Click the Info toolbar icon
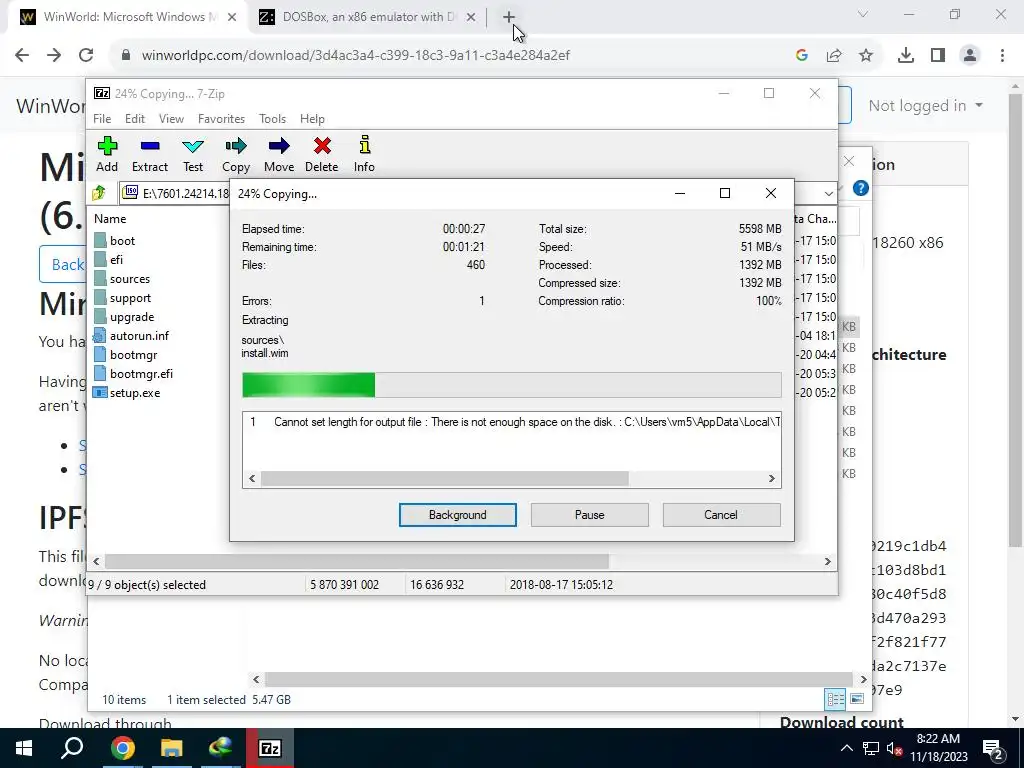This screenshot has width=1024, height=768. coord(364,155)
